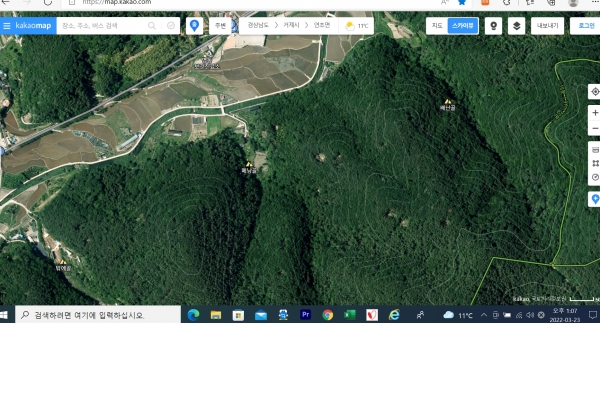This screenshot has width=600, height=420.
Task: Switch to 스카이뷰 satellite view
Action: click(462, 26)
